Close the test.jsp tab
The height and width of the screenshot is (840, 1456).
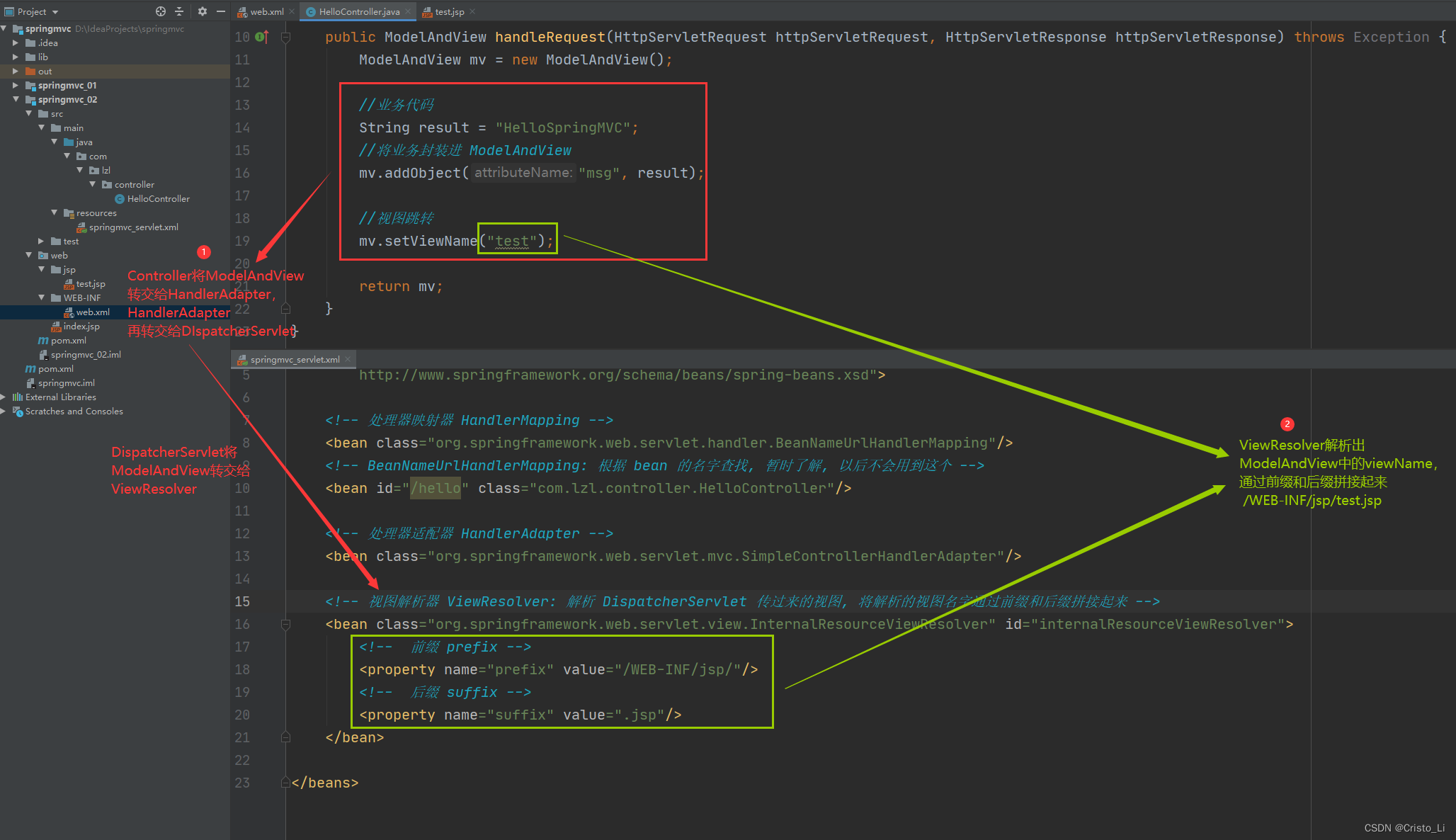(472, 11)
